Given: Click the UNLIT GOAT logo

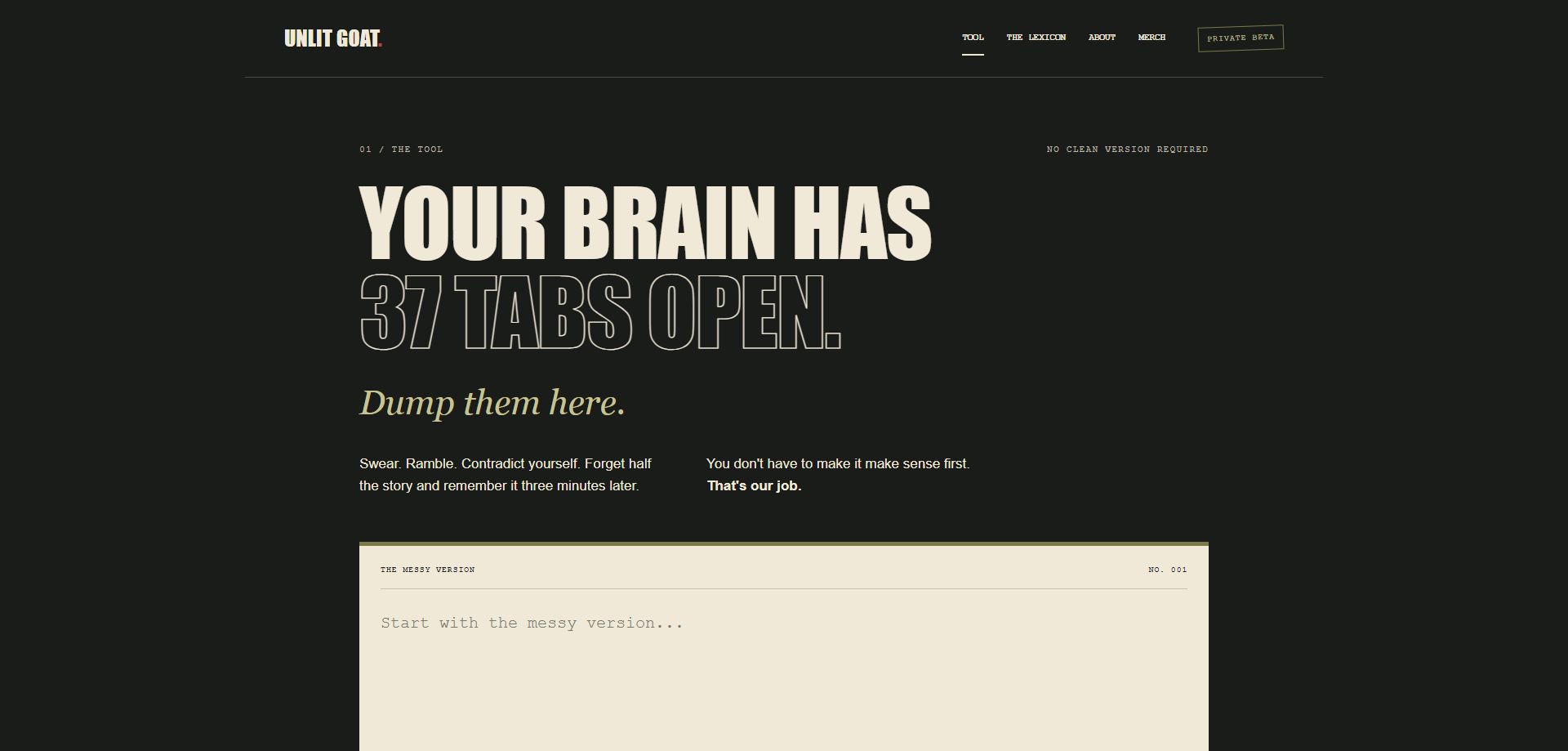Looking at the screenshot, I should (333, 38).
